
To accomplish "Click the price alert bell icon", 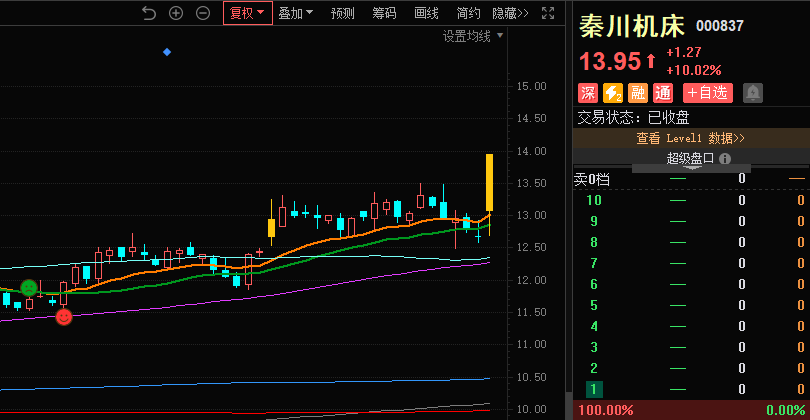I will [752, 93].
